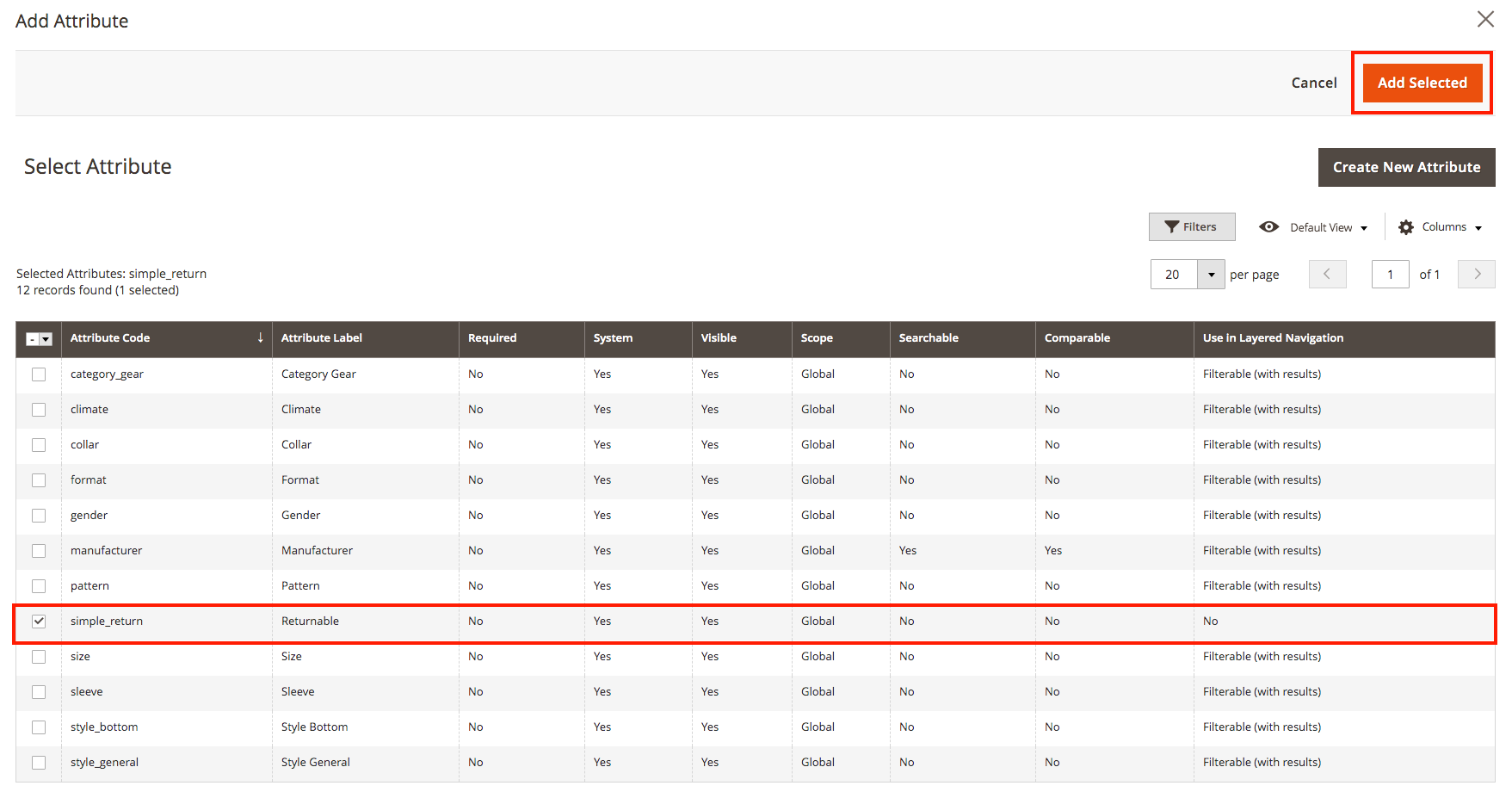Image resolution: width=1512 pixels, height=798 pixels.
Task: Check the climate attribute checkbox
Action: pos(39,410)
